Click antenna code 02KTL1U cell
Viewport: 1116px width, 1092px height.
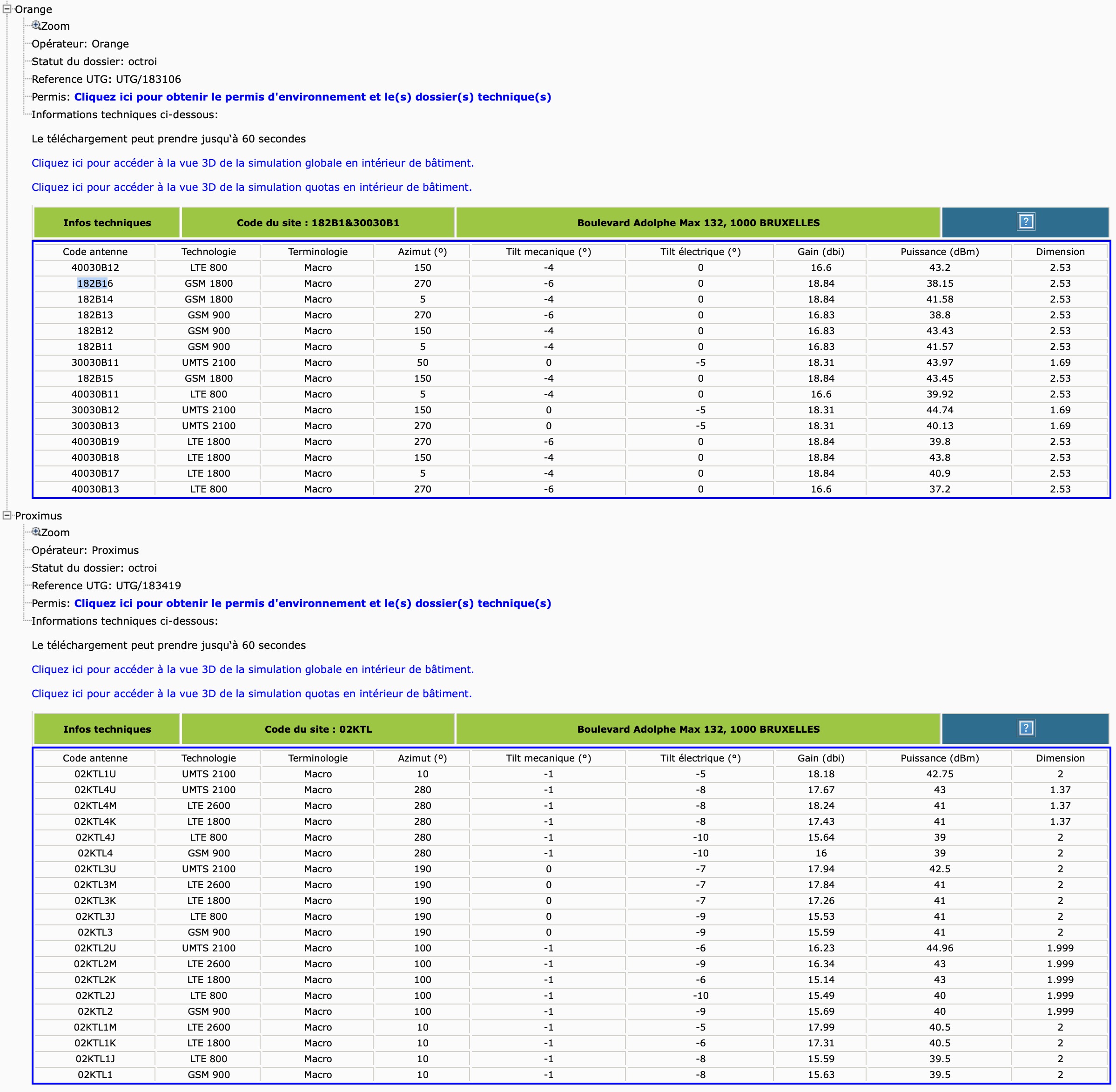pos(95,774)
